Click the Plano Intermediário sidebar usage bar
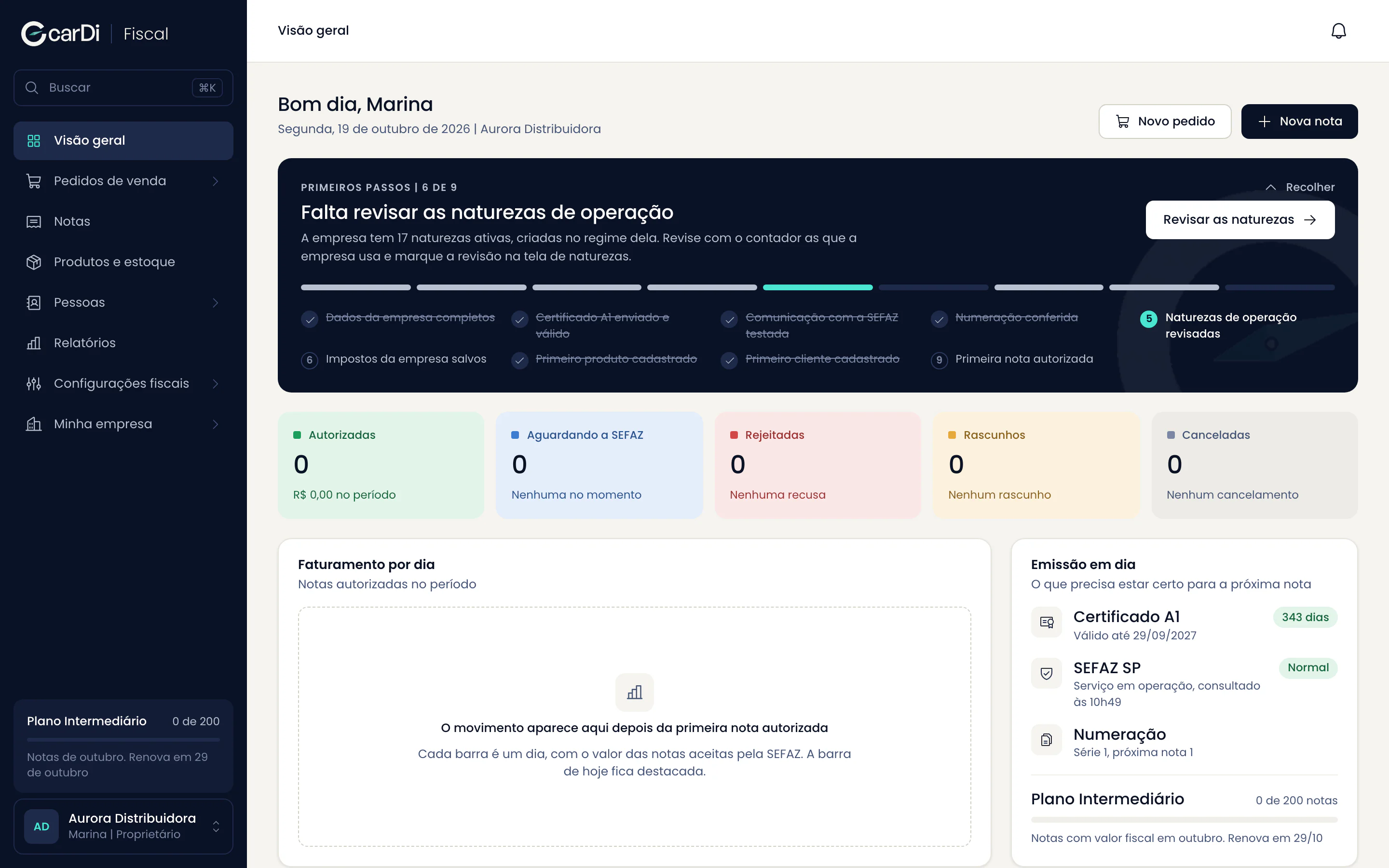This screenshot has width=1389, height=868. pos(123,739)
